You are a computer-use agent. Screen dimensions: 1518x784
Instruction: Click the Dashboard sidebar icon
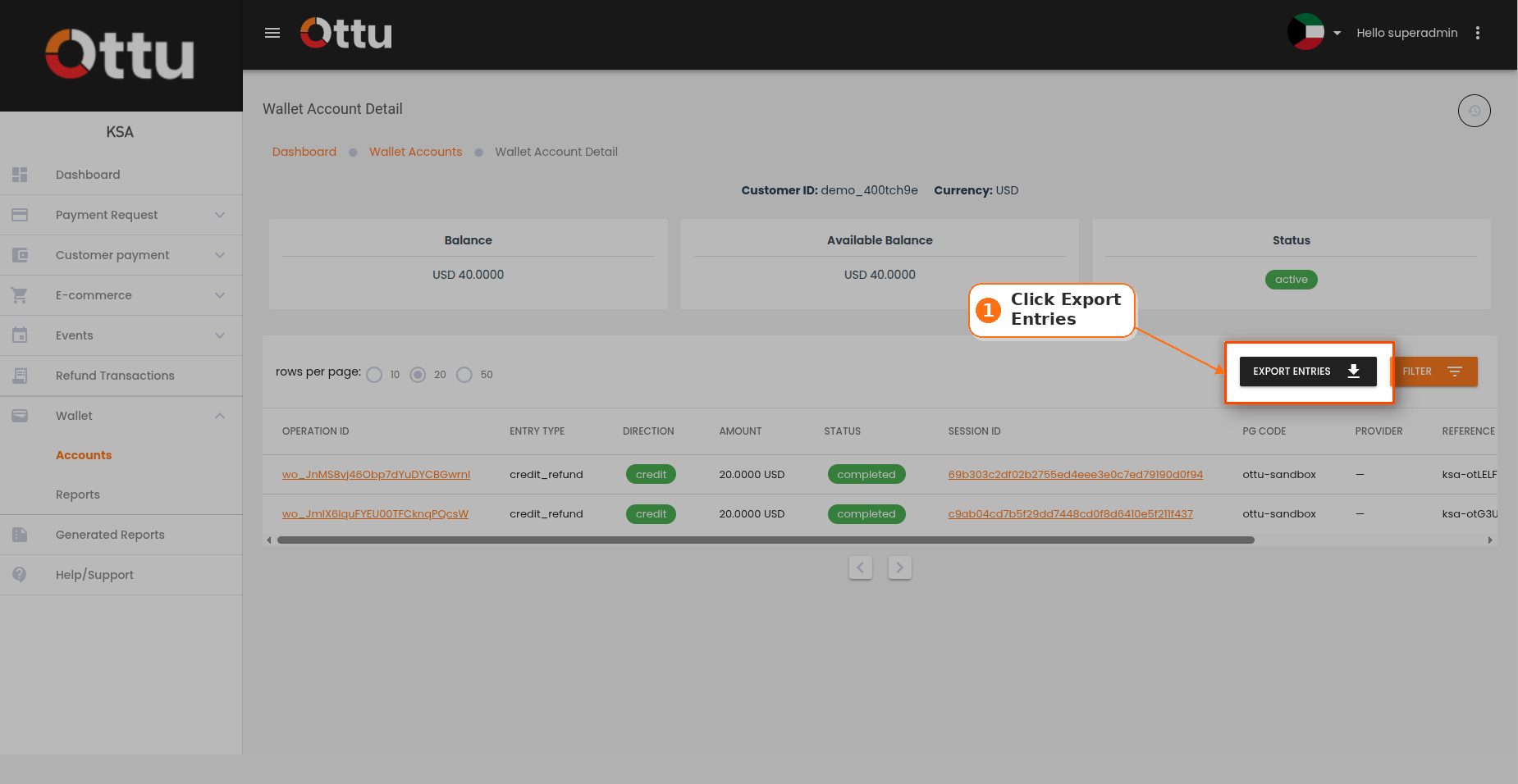pyautogui.click(x=20, y=175)
